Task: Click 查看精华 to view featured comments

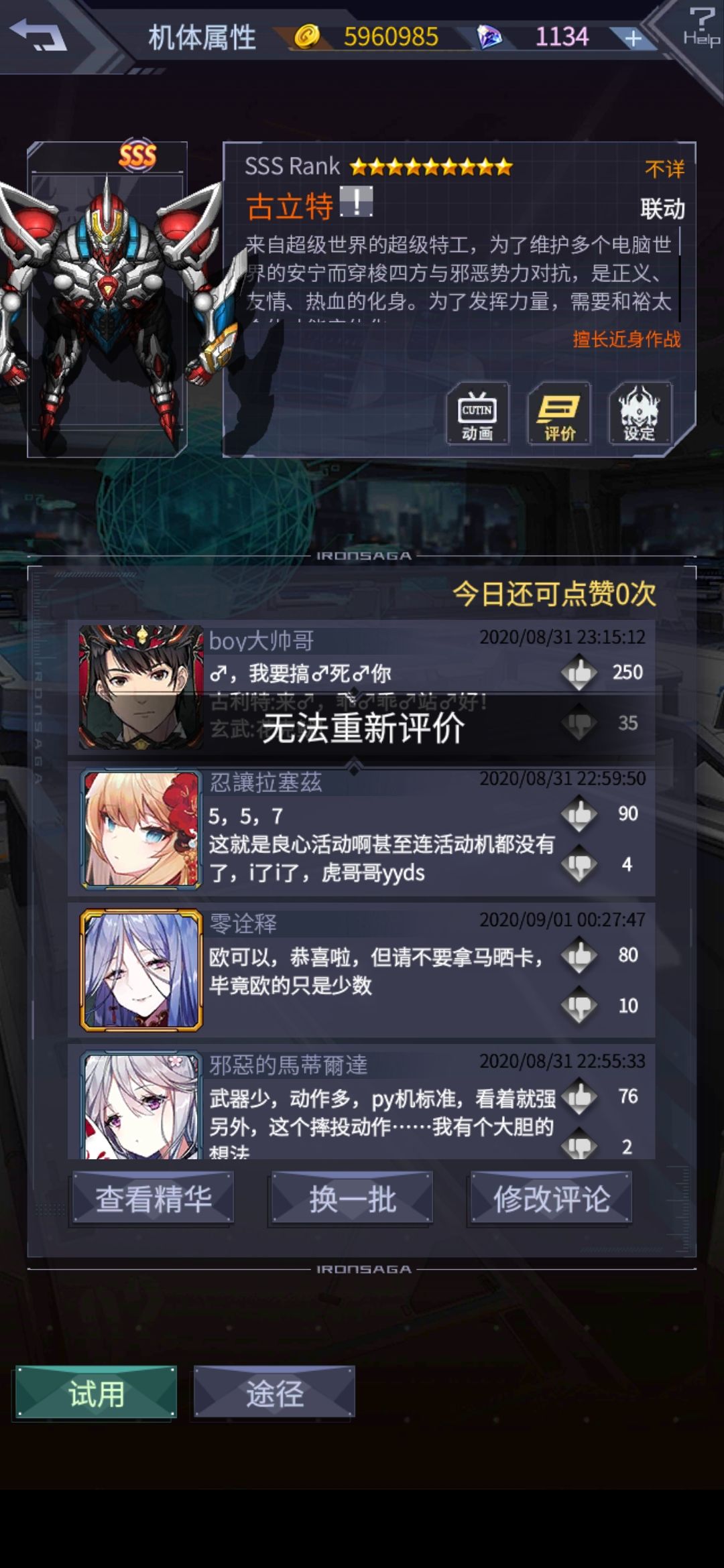Action: [153, 1199]
